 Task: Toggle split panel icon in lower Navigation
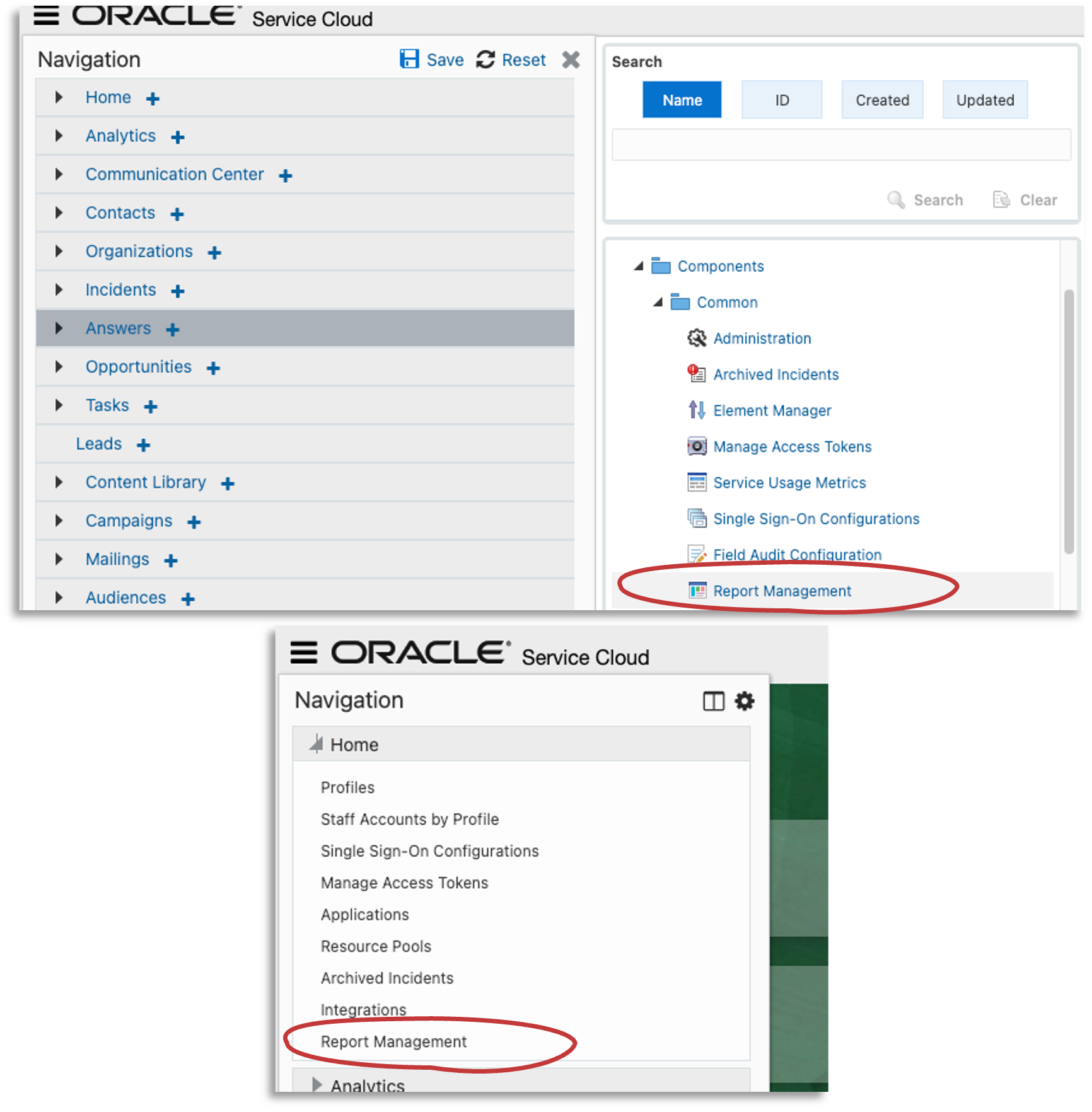coord(714,701)
